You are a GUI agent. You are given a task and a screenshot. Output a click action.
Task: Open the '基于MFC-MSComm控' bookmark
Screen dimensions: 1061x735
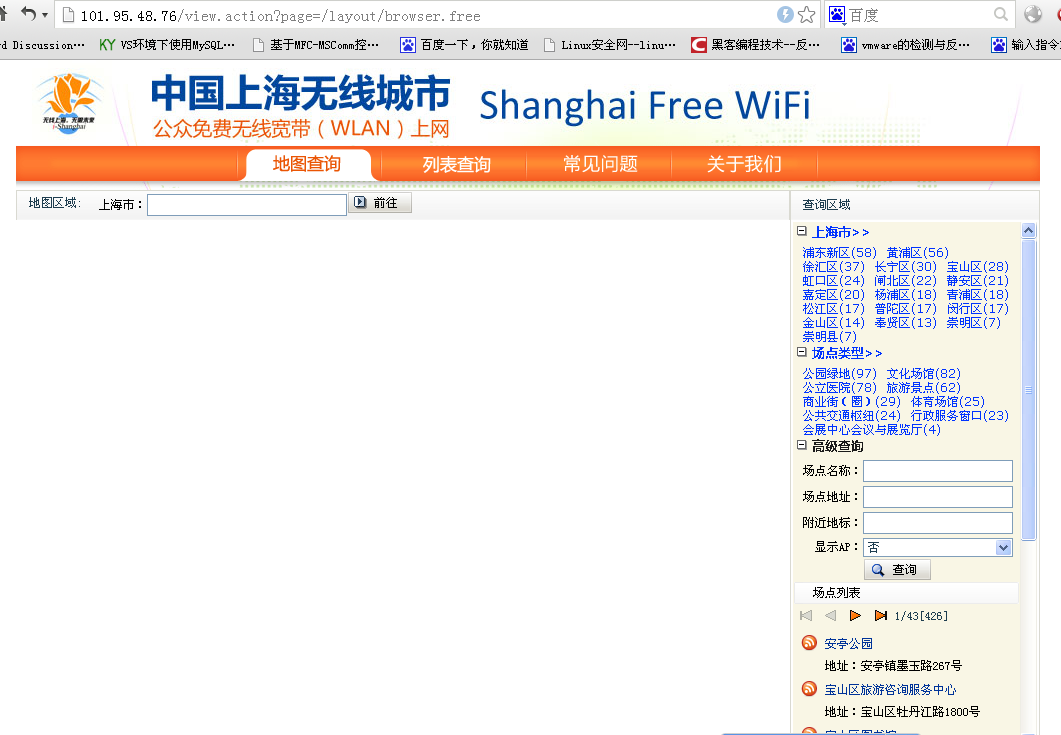click(x=315, y=45)
